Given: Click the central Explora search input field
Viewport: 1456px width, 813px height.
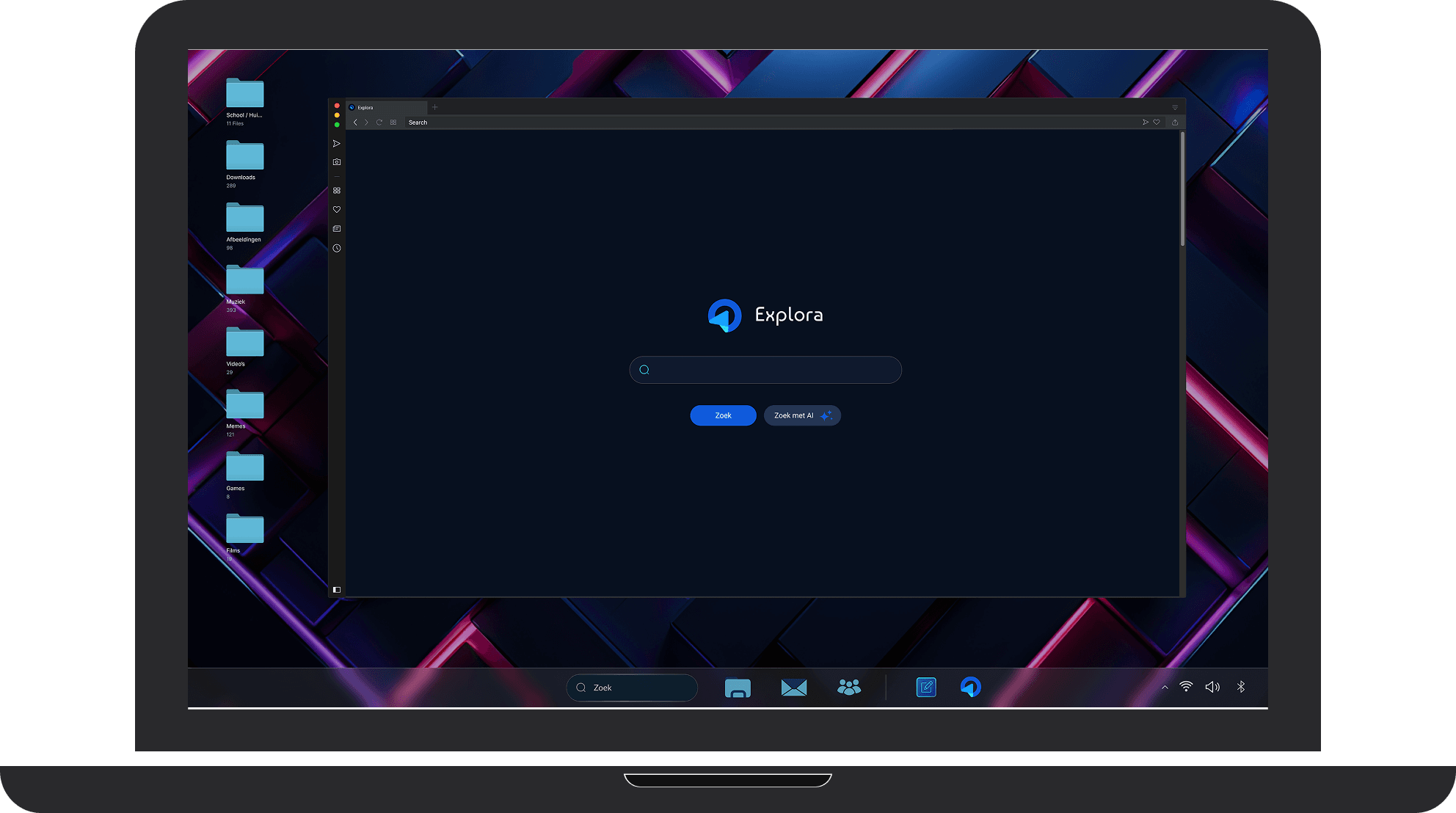Looking at the screenshot, I should [765, 370].
